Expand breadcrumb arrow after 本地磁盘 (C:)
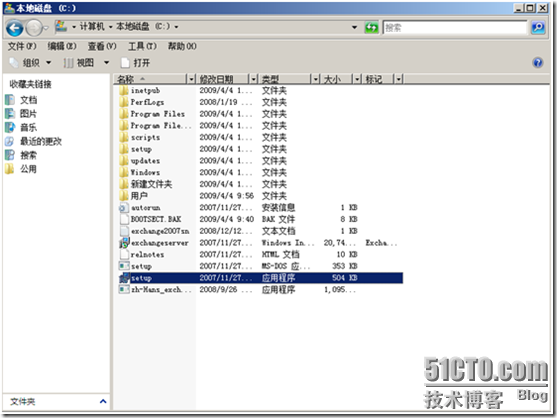Image resolution: width=557 pixels, height=418 pixels. [176, 27]
